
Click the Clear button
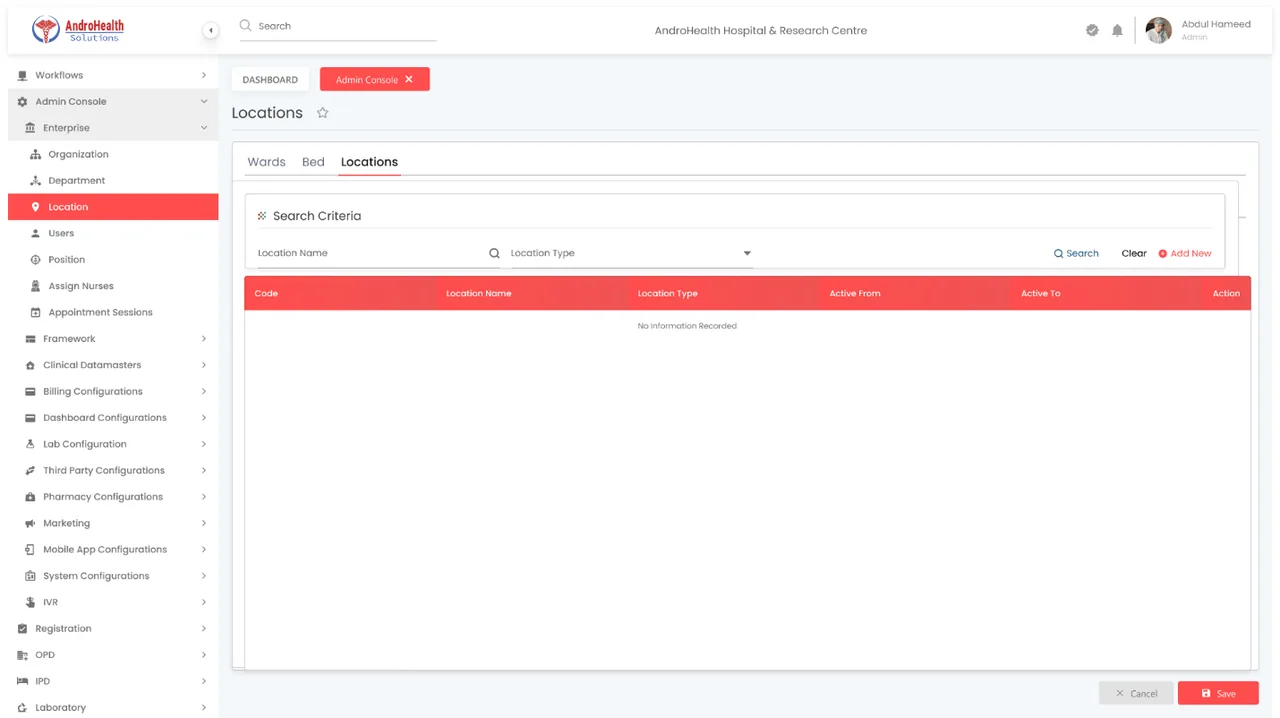1134,253
